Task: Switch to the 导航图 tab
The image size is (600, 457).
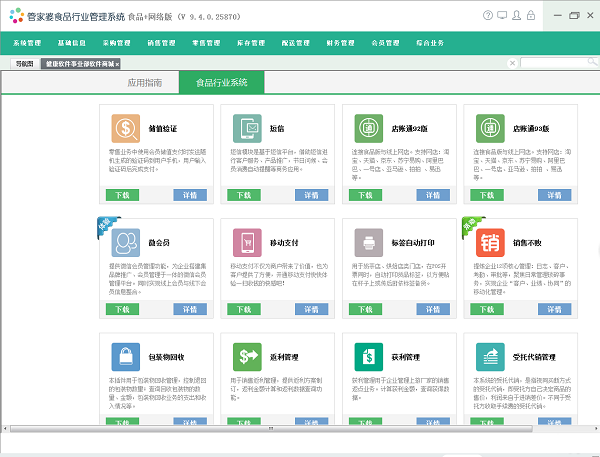Action: point(23,64)
